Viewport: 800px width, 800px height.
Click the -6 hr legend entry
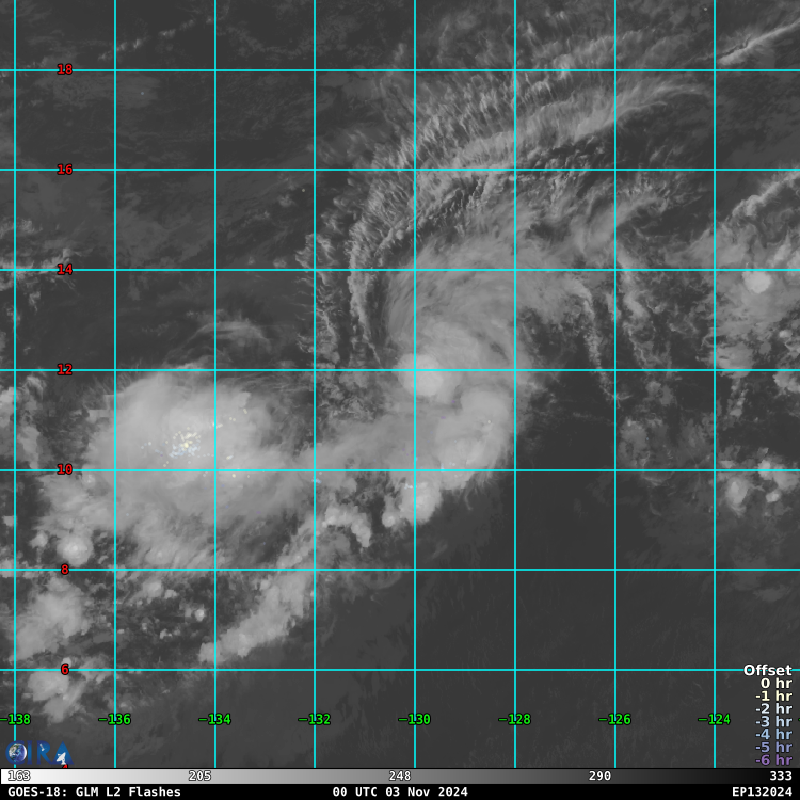coord(773,760)
